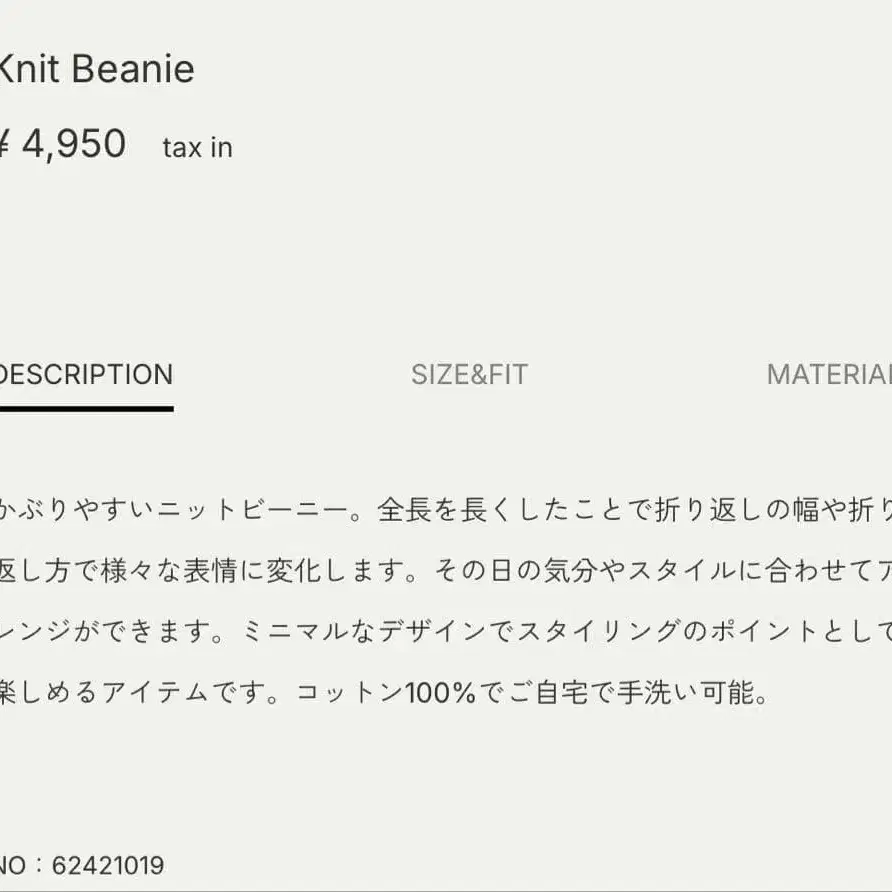
Task: Open the MATERIAL tab
Action: point(829,375)
